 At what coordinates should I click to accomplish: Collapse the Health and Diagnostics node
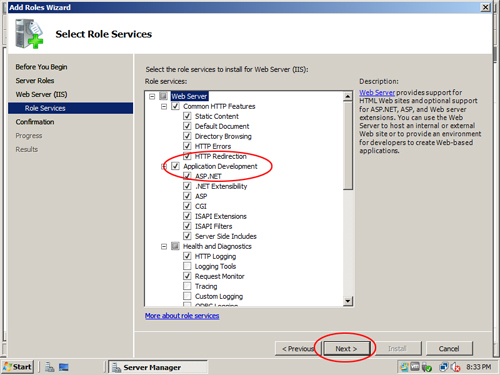point(164,246)
